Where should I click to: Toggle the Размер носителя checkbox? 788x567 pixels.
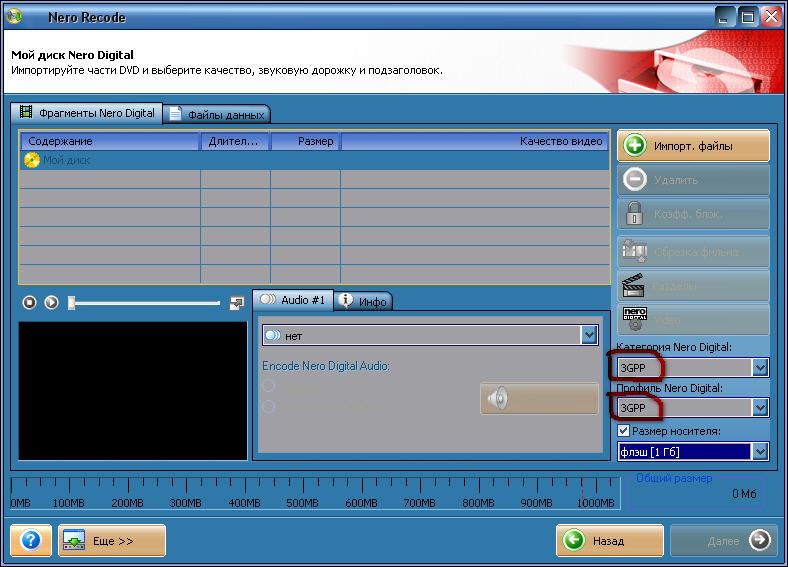pos(624,431)
